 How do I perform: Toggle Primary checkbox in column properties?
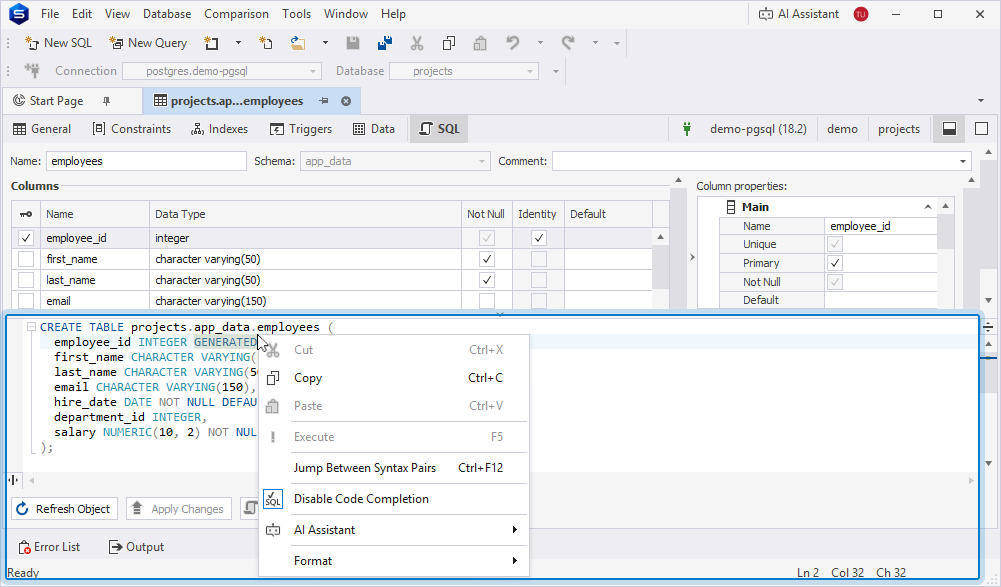[x=835, y=263]
